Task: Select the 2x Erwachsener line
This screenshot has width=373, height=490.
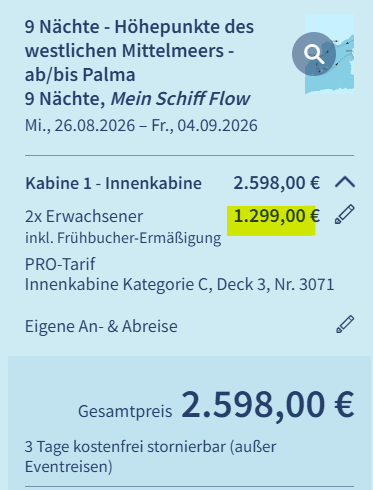Action: [x=84, y=216]
